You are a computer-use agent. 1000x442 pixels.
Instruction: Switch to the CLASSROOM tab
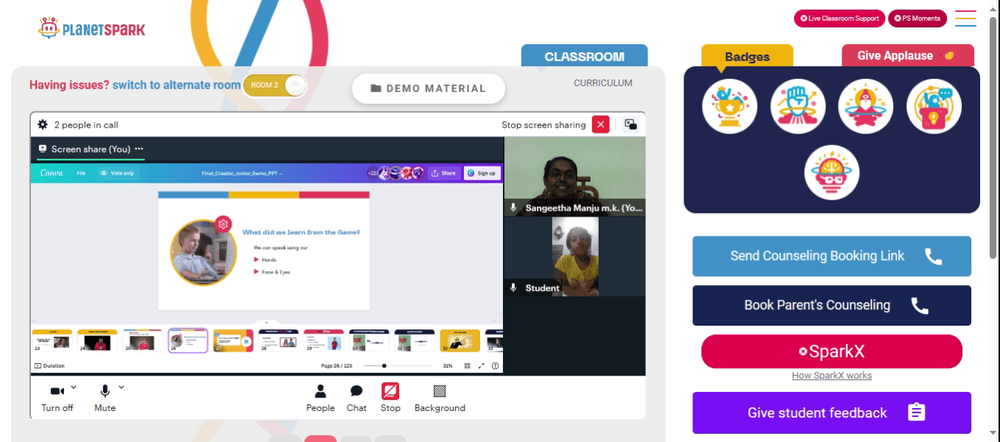tap(584, 56)
